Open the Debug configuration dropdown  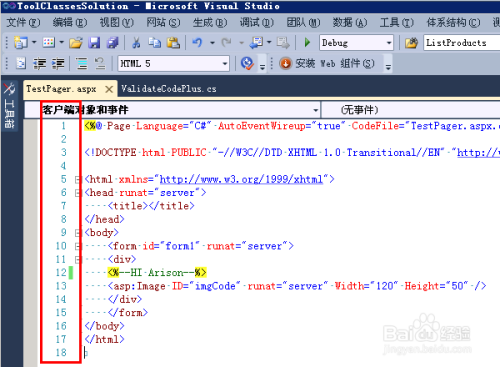point(356,43)
